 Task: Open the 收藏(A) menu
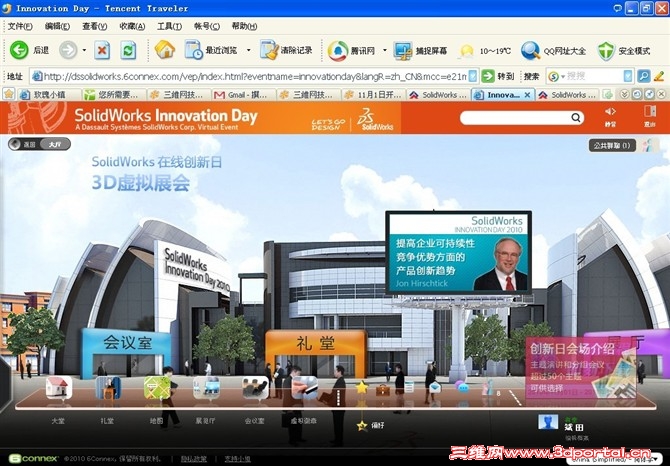tap(132, 26)
